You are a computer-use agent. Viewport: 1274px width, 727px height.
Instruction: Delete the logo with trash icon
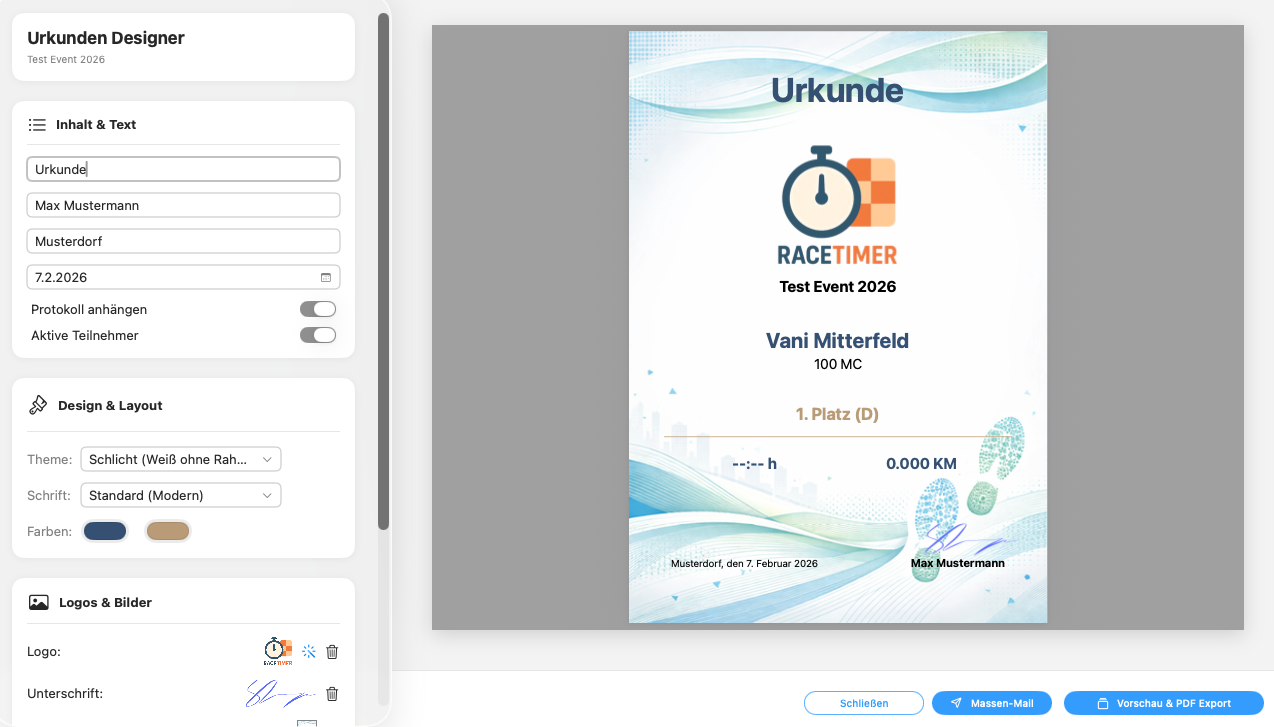[332, 652]
